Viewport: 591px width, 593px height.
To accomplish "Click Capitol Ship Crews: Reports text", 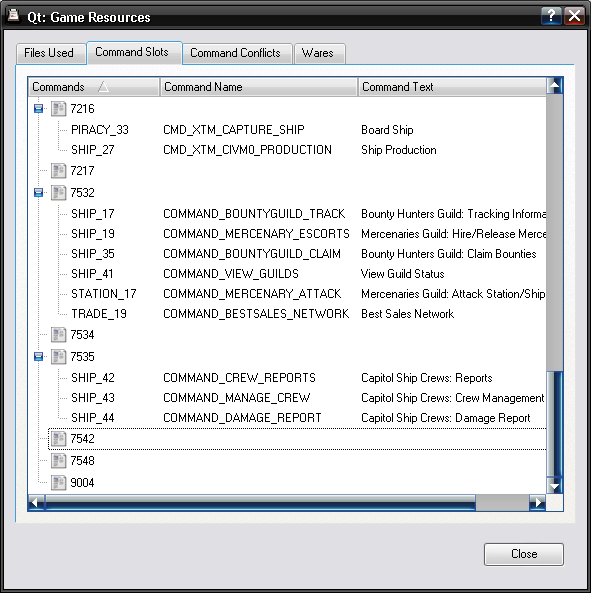I will [x=427, y=378].
